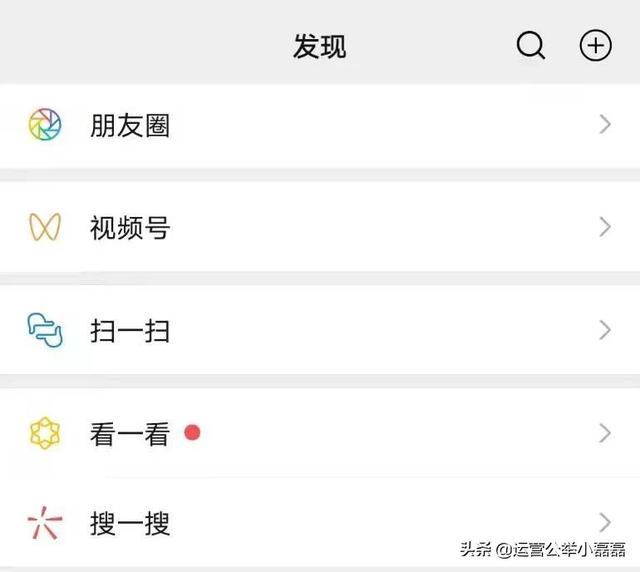Tap the red notification dot beside 看一看
Image resolution: width=640 pixels, height=572 pixels.
(x=192, y=432)
